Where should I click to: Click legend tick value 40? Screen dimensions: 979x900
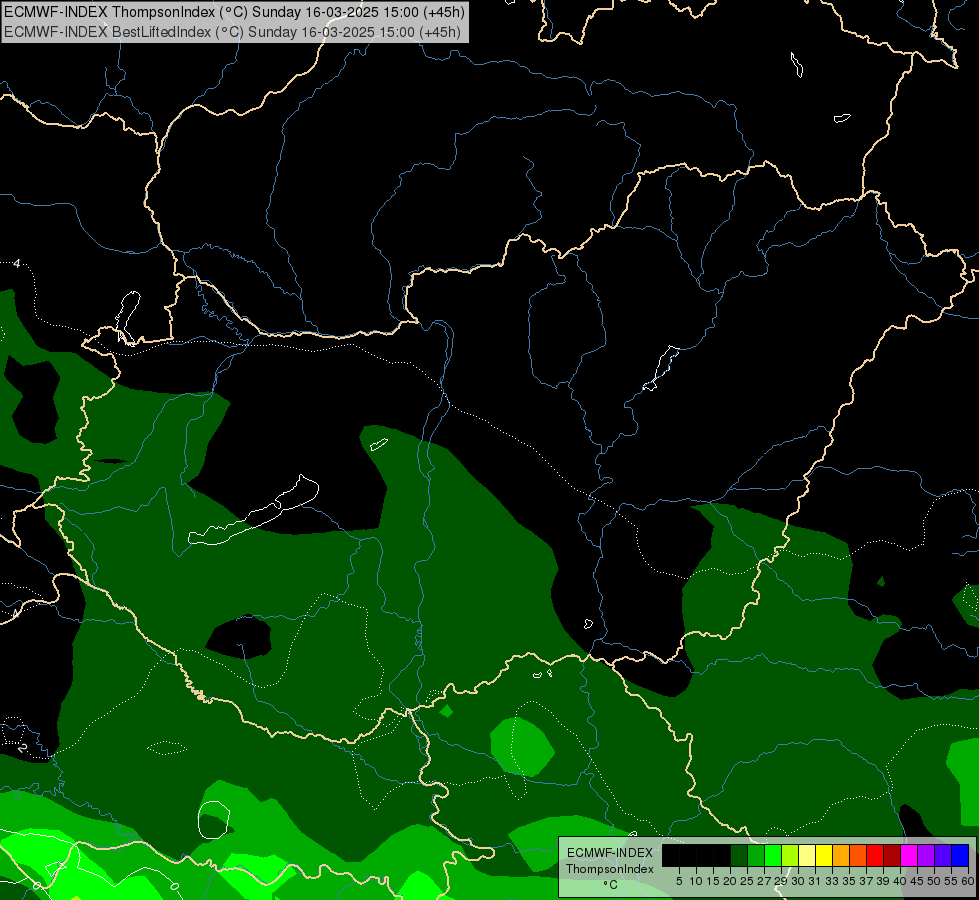[x=900, y=881]
